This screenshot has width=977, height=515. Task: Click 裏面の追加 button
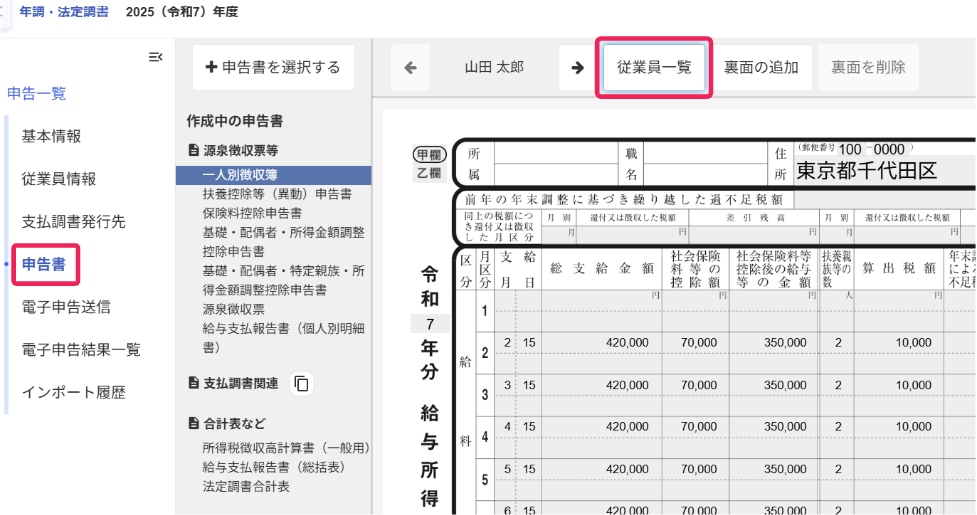[x=761, y=68]
